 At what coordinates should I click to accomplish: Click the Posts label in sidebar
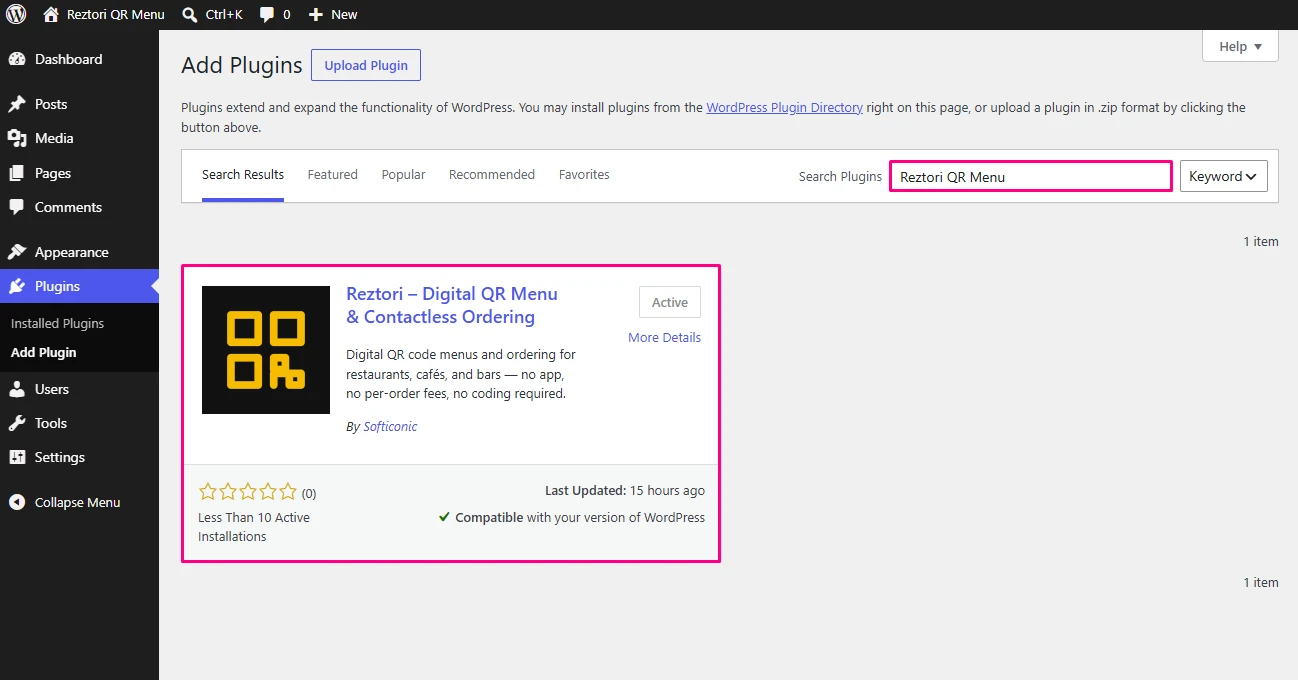pos(51,104)
